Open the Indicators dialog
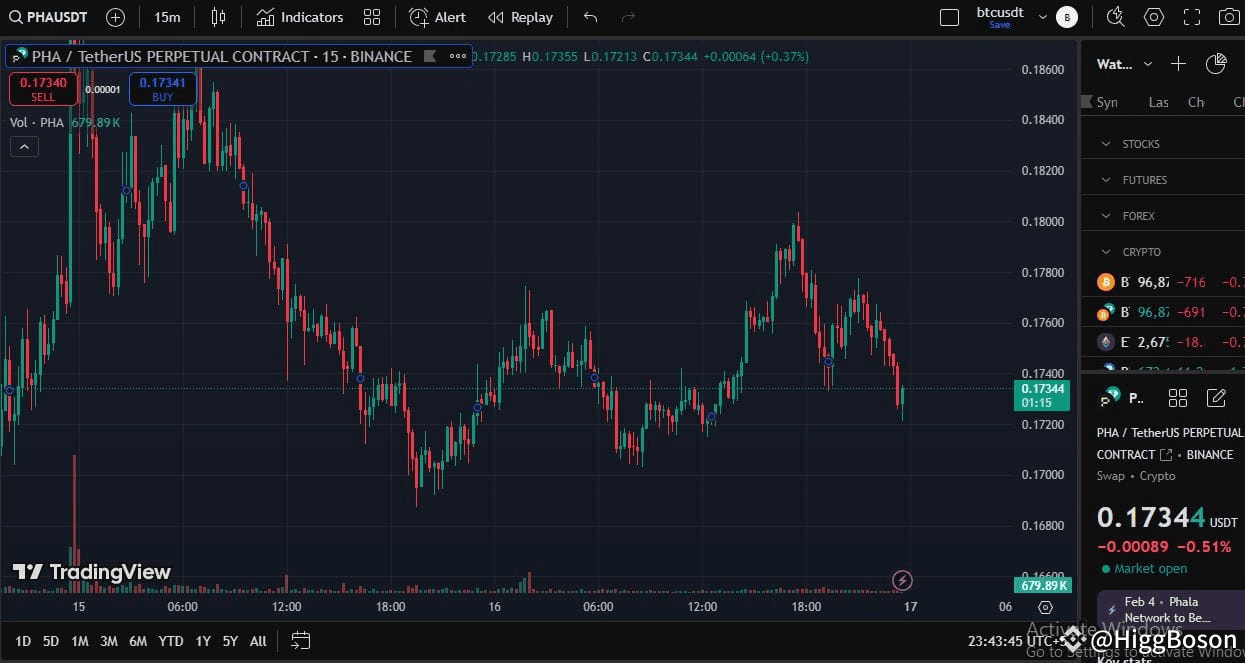The image size is (1245, 663). [x=299, y=17]
